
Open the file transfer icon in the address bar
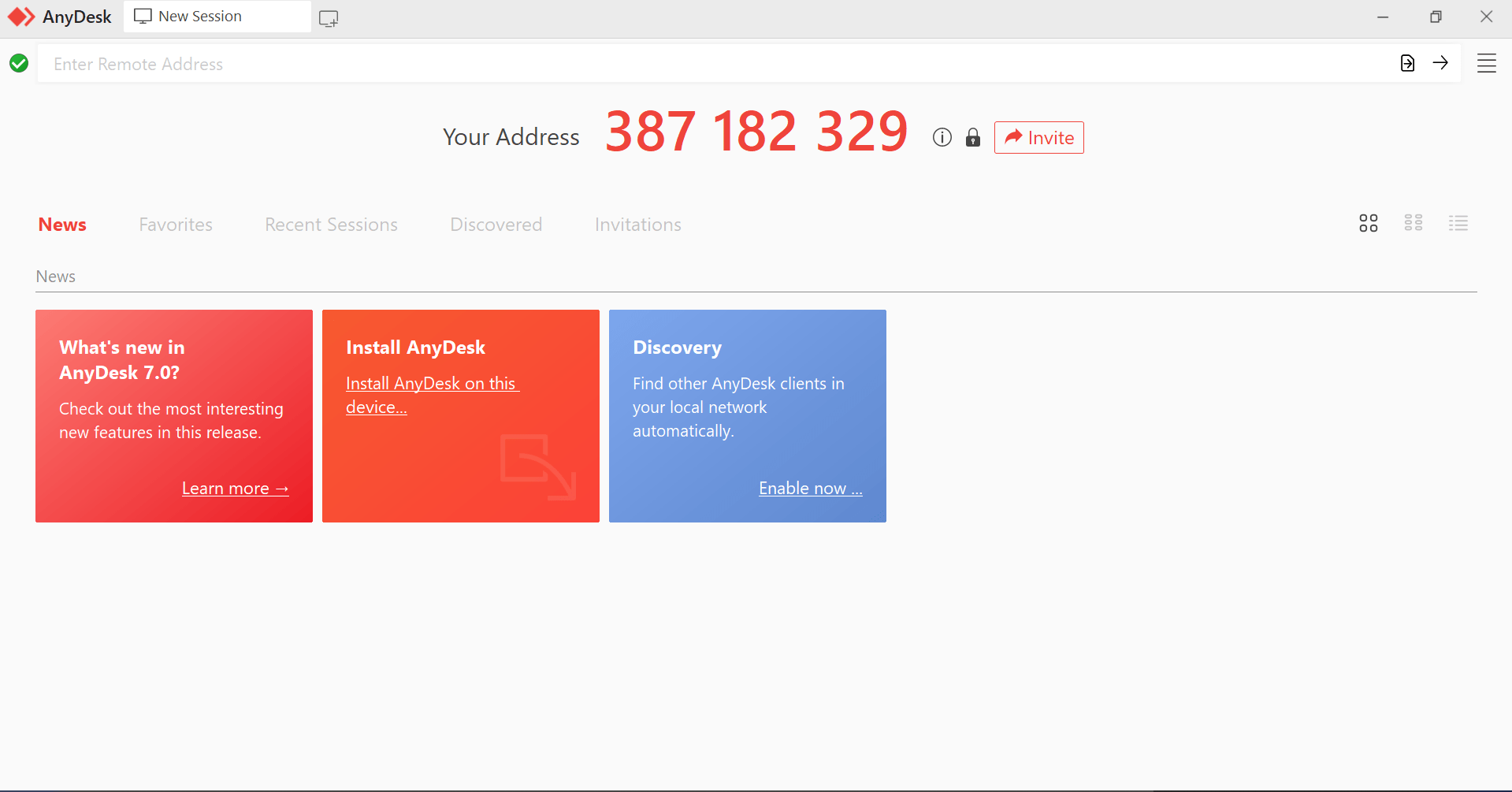[x=1407, y=63]
